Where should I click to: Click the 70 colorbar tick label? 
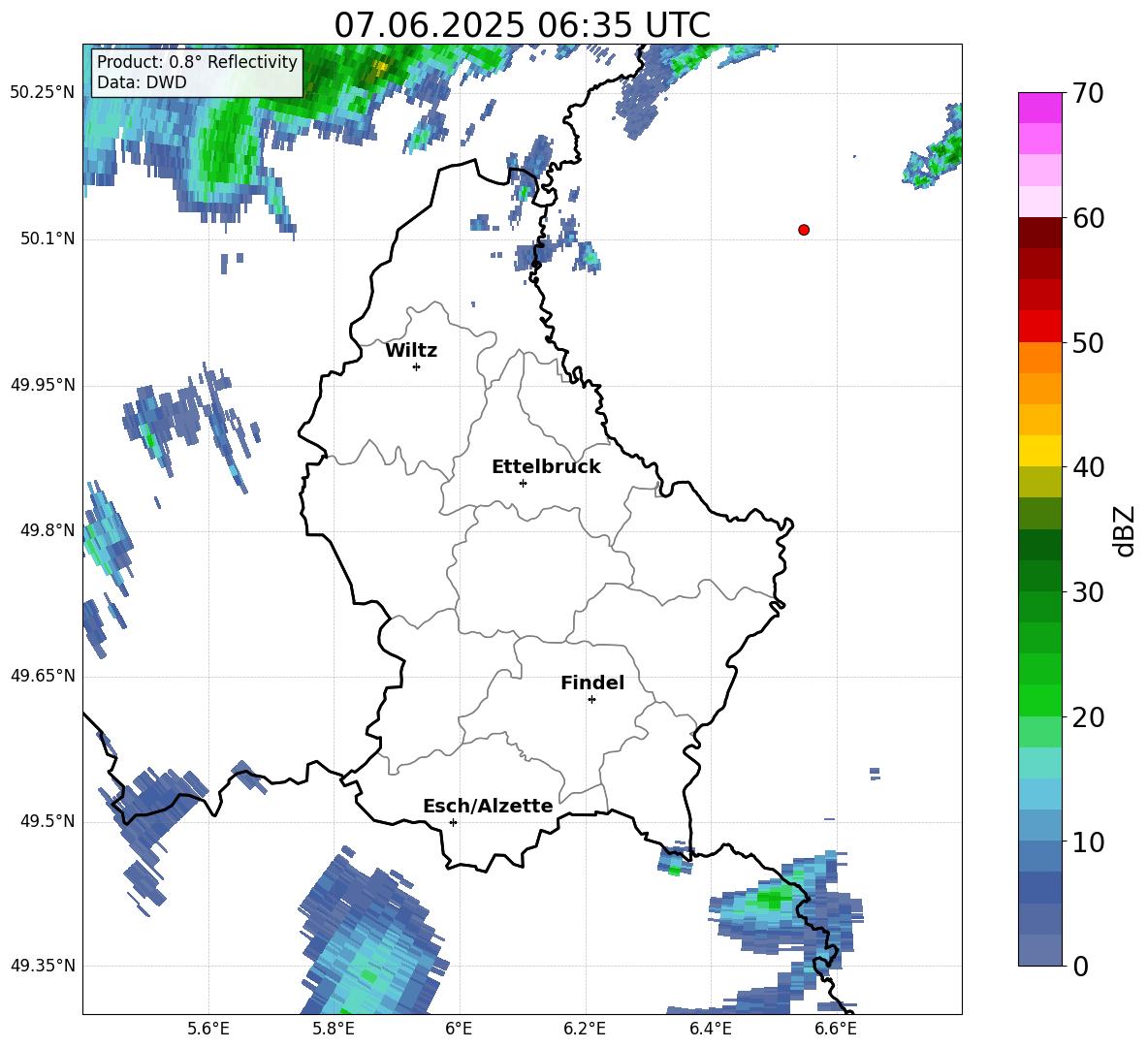(1088, 93)
